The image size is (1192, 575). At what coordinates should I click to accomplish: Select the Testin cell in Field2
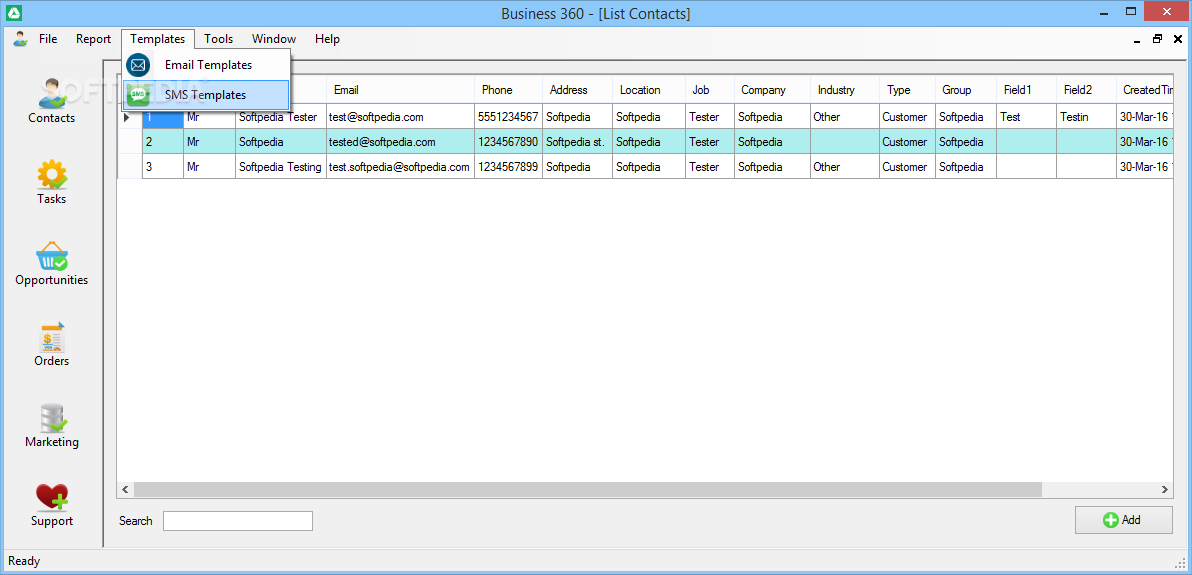1086,117
